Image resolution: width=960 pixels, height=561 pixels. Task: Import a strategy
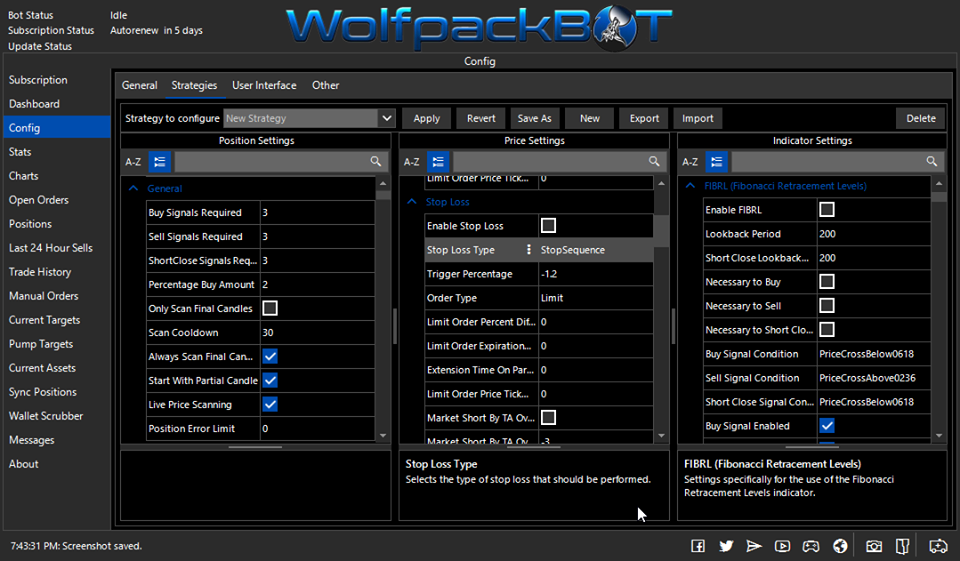(697, 118)
